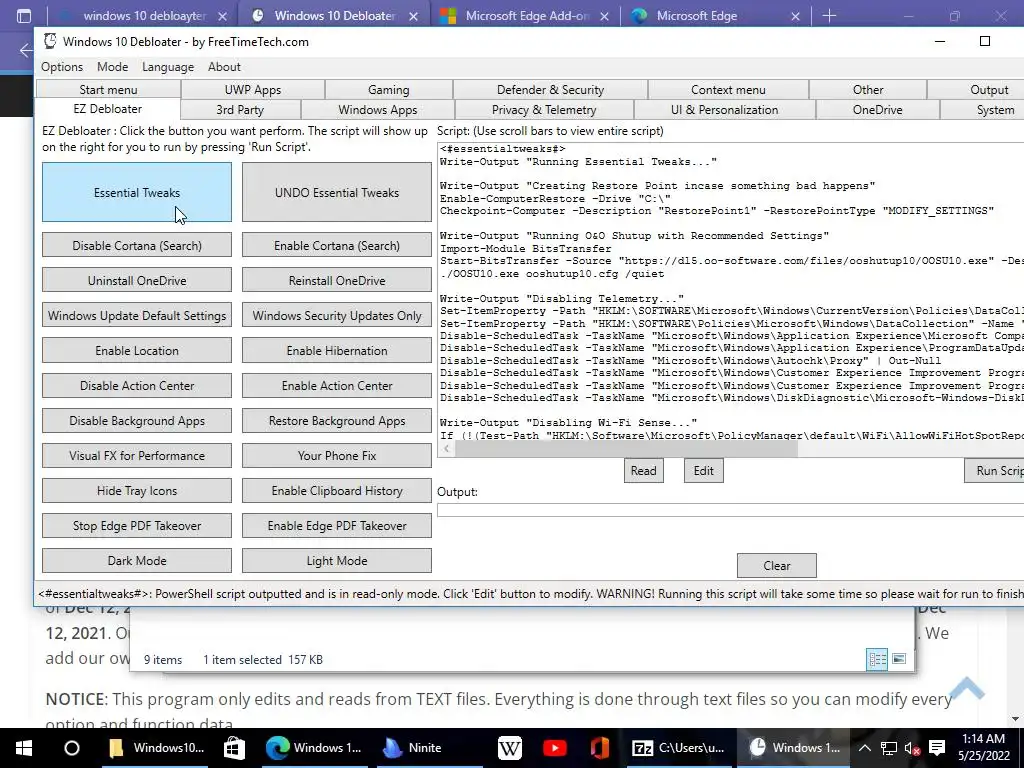This screenshot has height=768, width=1024.
Task: Click Enable Clipboard History
Action: click(x=336, y=490)
